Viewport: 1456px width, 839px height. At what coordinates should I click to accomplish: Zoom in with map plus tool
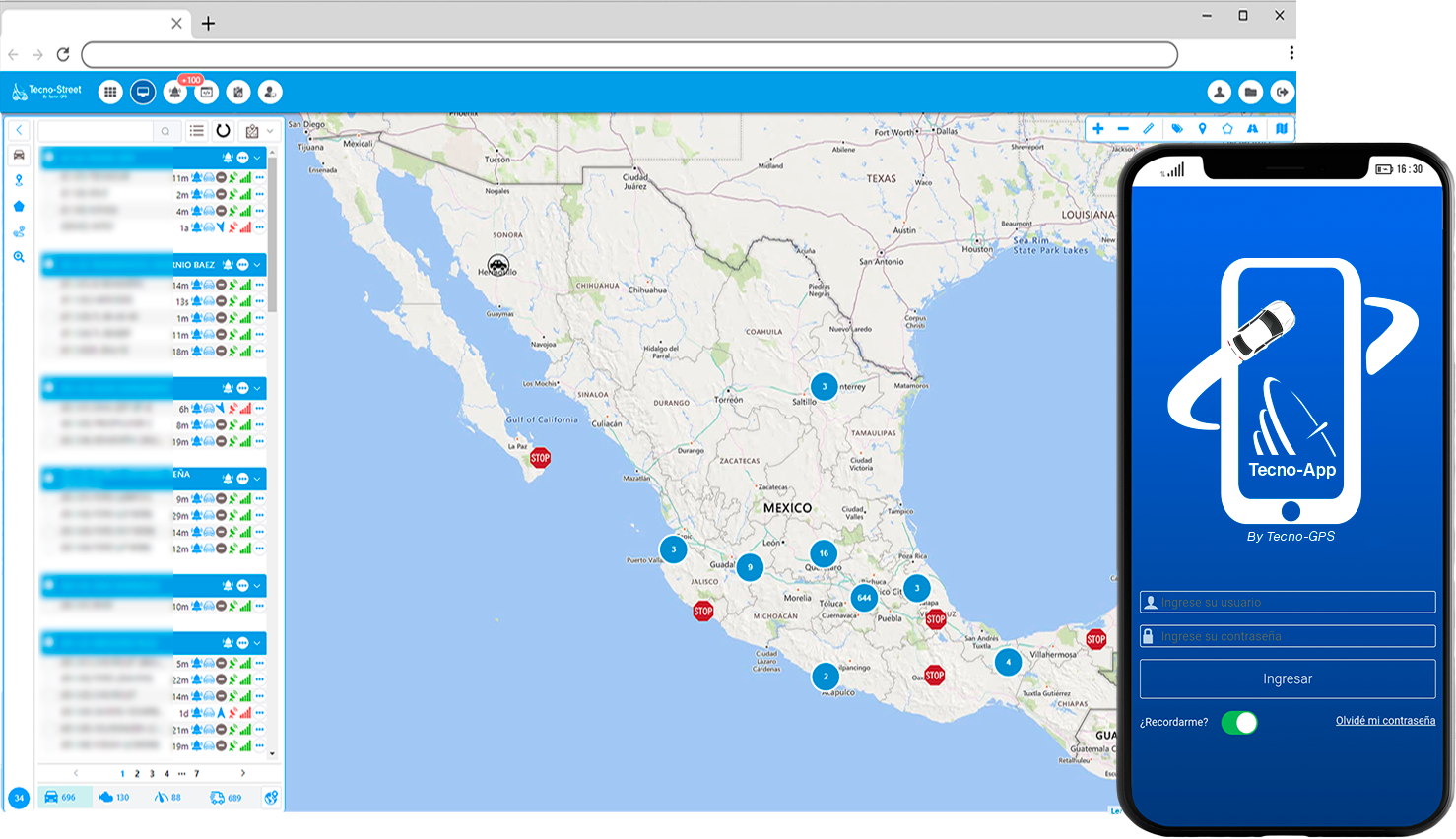click(x=1098, y=129)
